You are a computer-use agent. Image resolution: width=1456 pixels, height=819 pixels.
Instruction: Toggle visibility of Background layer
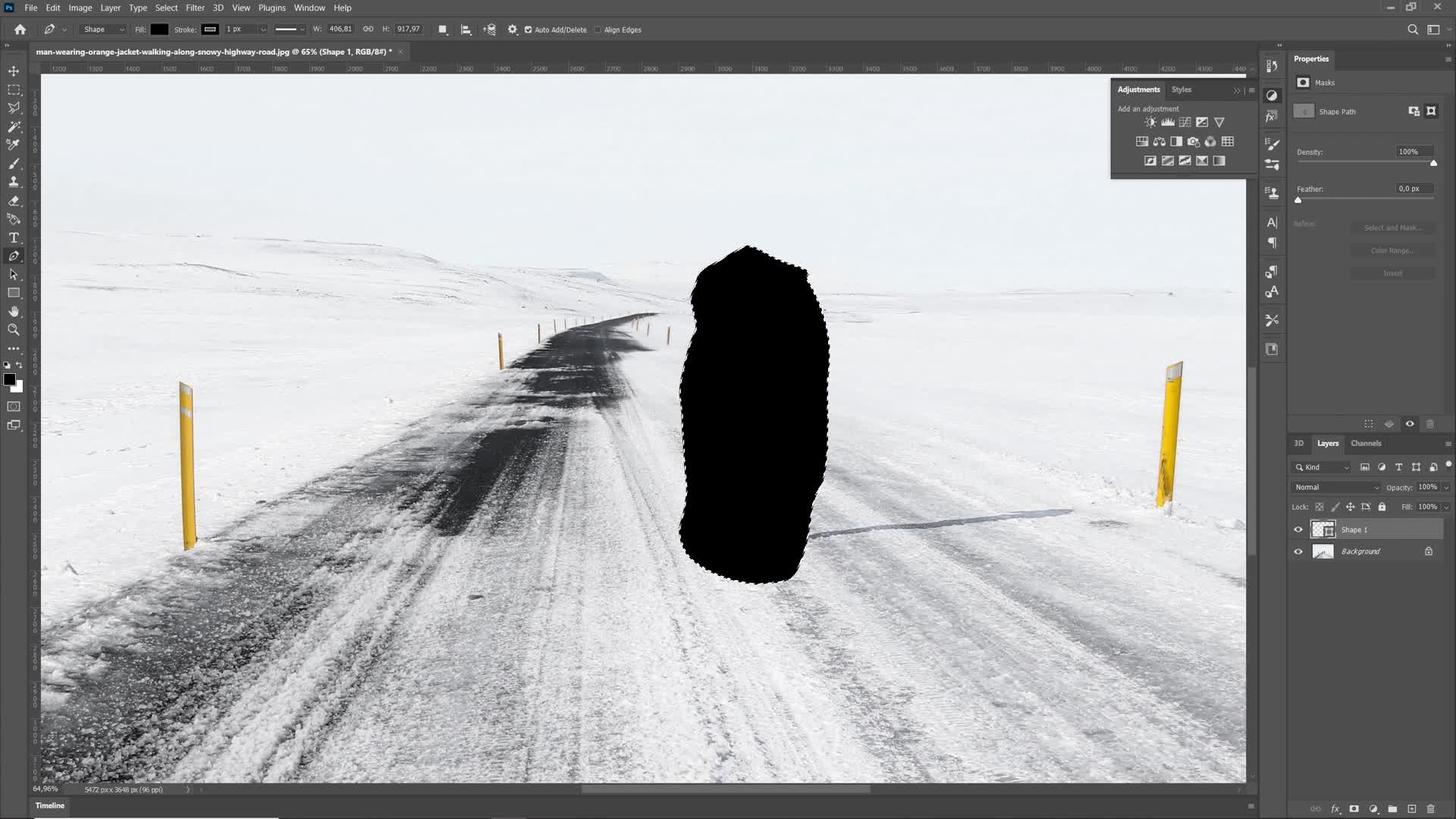coord(1299,551)
